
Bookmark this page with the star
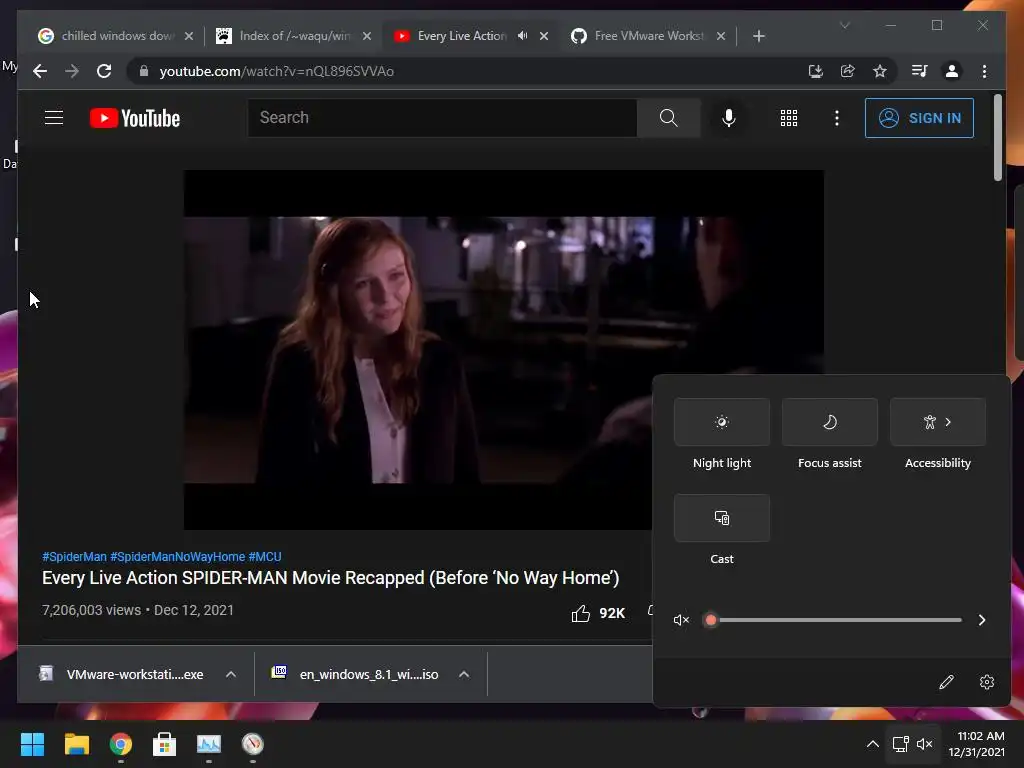pyautogui.click(x=880, y=71)
